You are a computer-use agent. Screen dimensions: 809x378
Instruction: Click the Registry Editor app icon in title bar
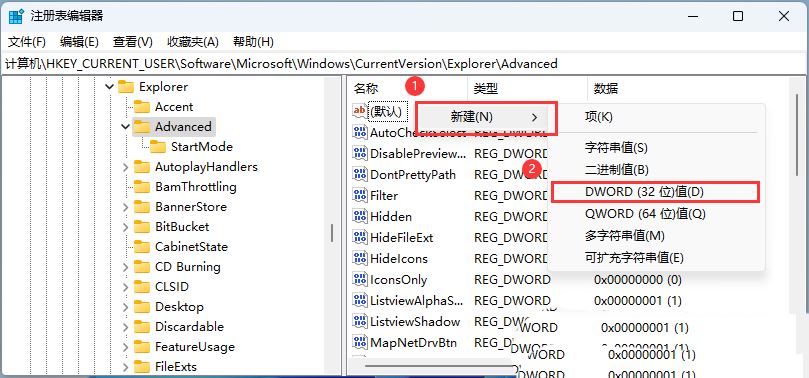click(16, 16)
